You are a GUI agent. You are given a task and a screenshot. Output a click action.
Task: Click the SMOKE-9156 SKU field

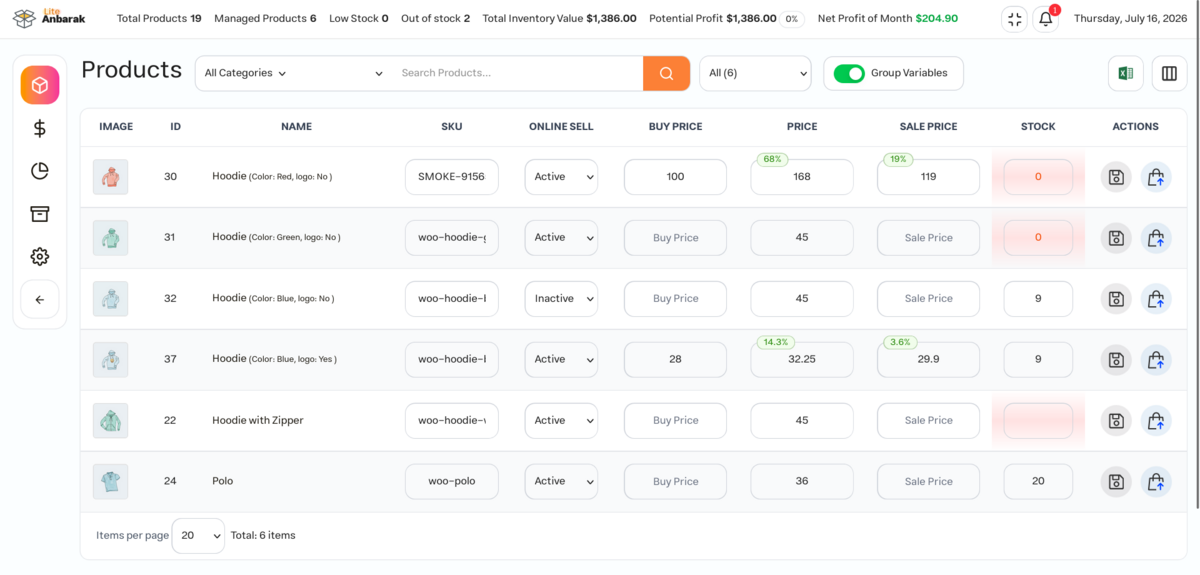452,177
